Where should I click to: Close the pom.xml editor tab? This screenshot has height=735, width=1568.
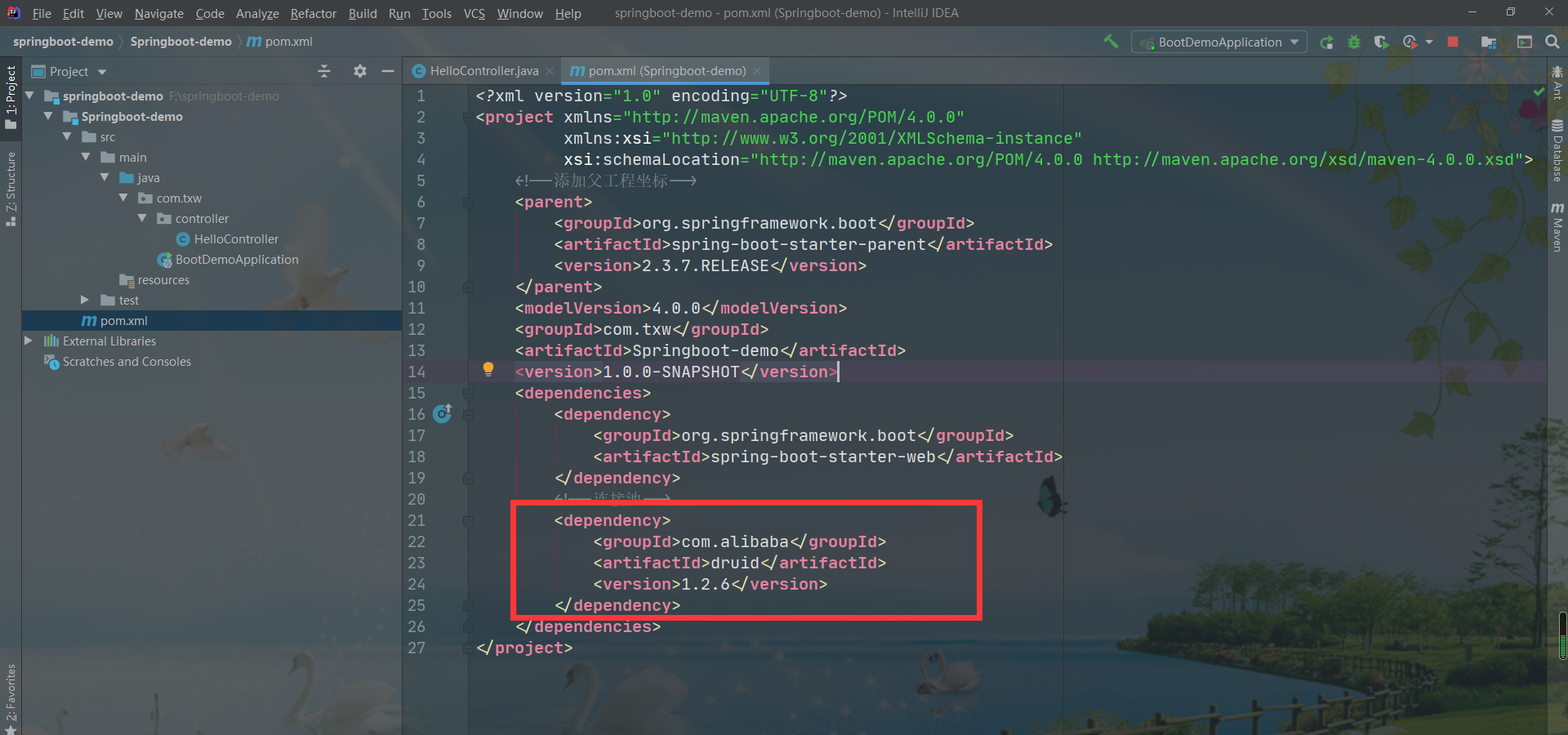coord(758,71)
